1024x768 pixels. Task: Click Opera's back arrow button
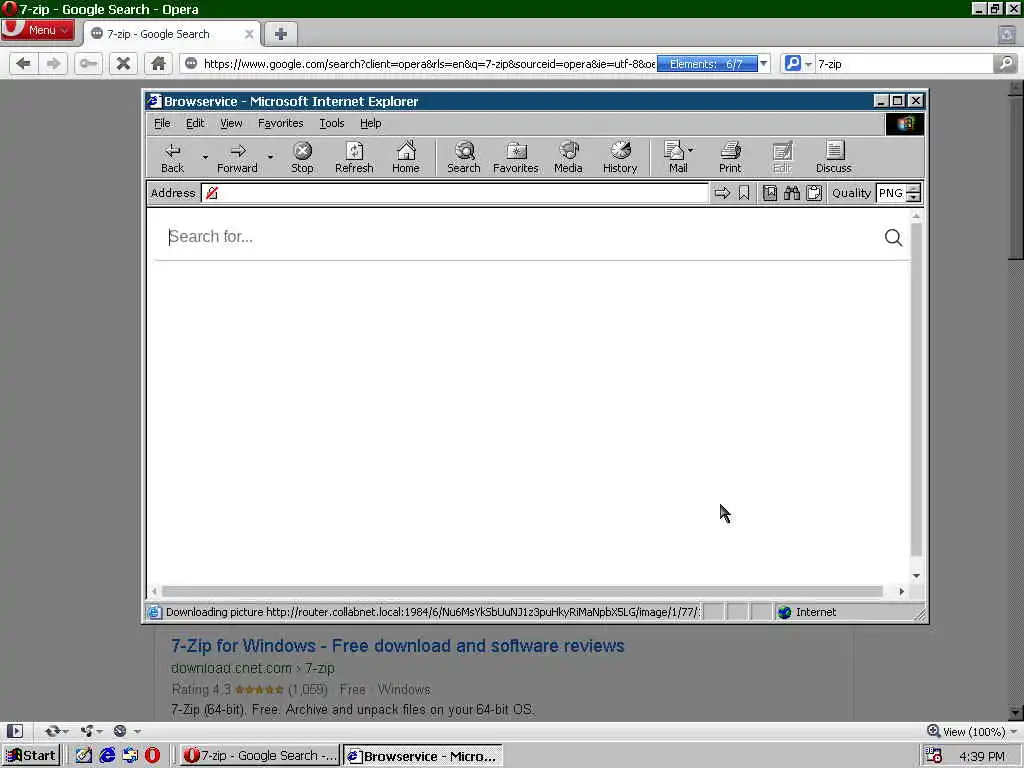coord(24,63)
